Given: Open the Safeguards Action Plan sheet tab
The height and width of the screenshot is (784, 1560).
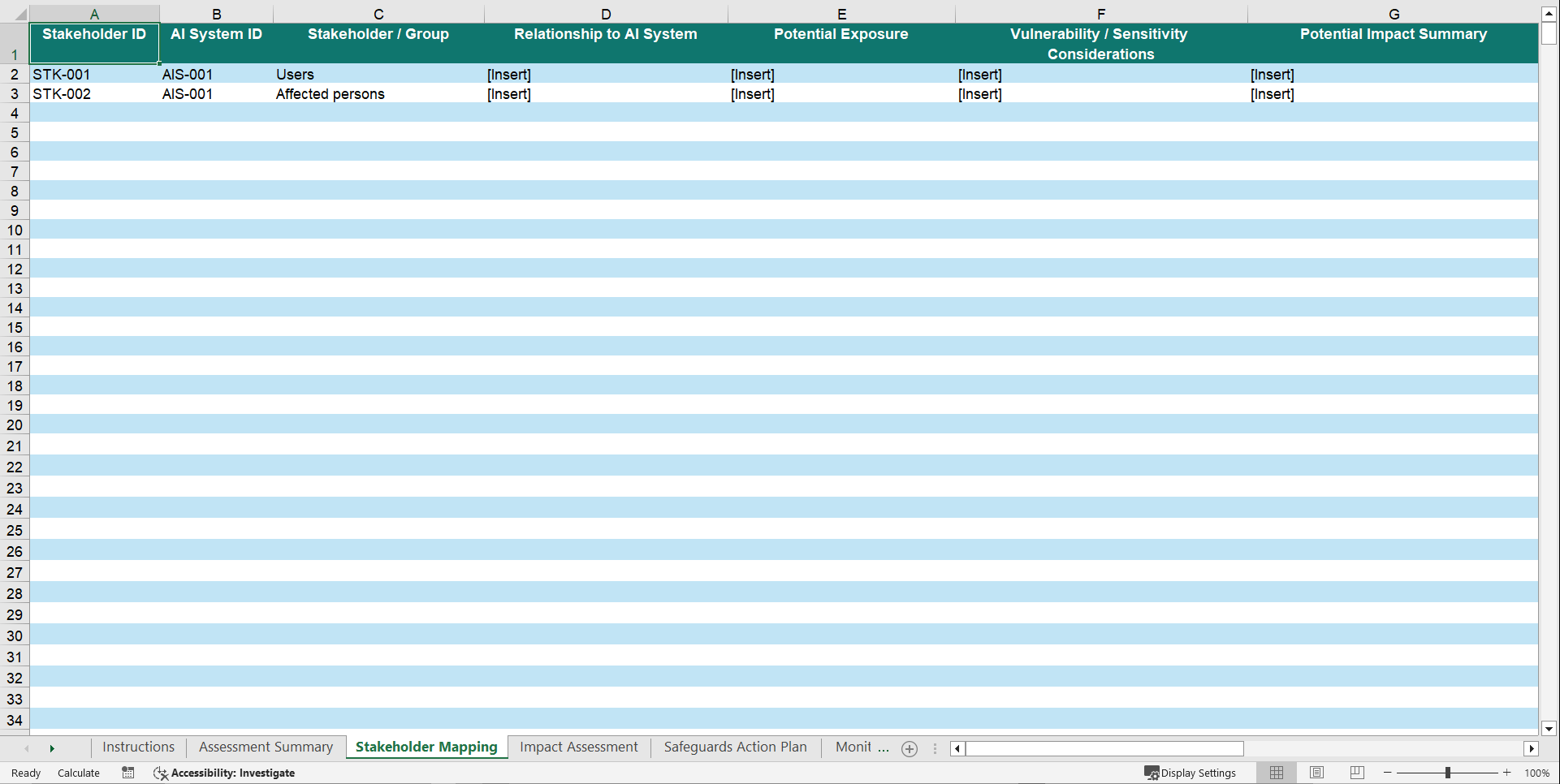Looking at the screenshot, I should tap(735, 747).
